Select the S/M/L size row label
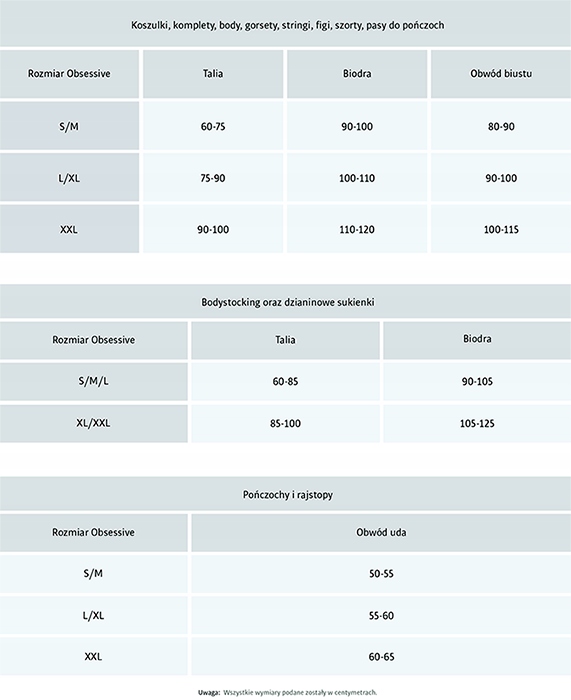This screenshot has width=571, height=700. (x=93, y=381)
